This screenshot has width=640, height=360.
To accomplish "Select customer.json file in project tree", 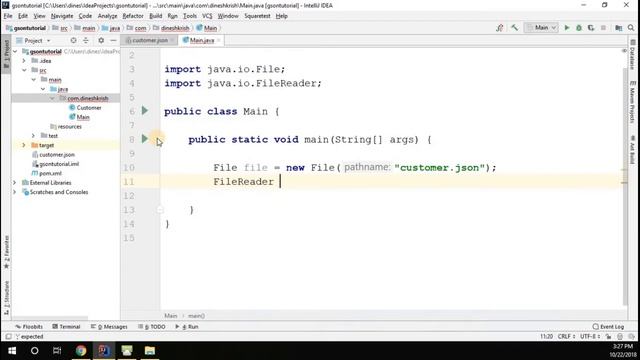I will [53, 154].
